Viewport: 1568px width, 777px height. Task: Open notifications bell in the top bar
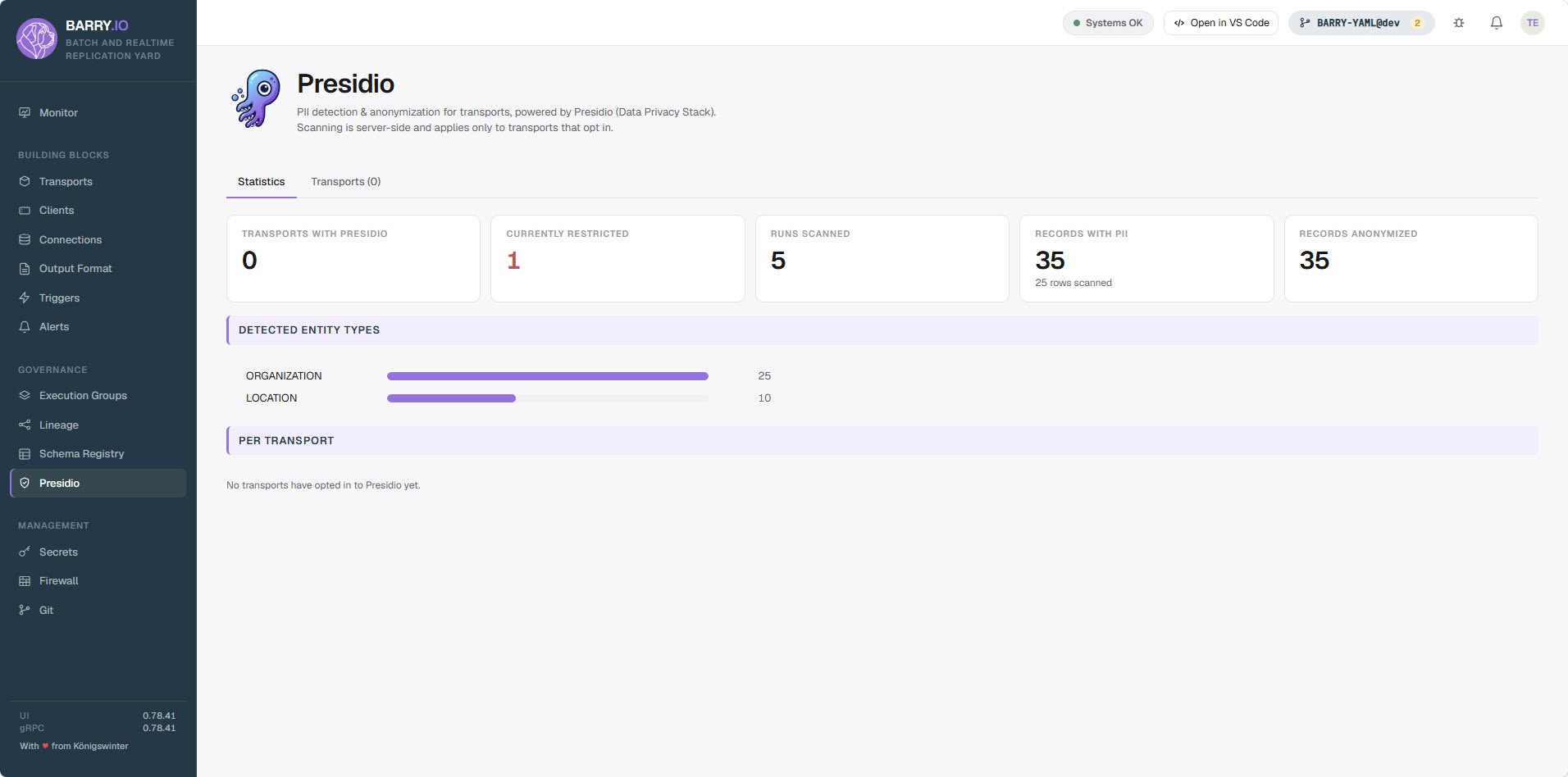tap(1497, 23)
